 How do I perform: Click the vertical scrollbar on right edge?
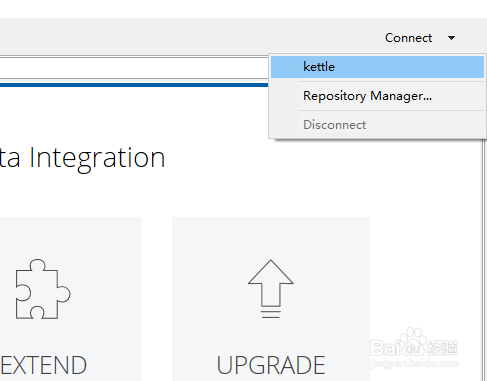click(483, 260)
